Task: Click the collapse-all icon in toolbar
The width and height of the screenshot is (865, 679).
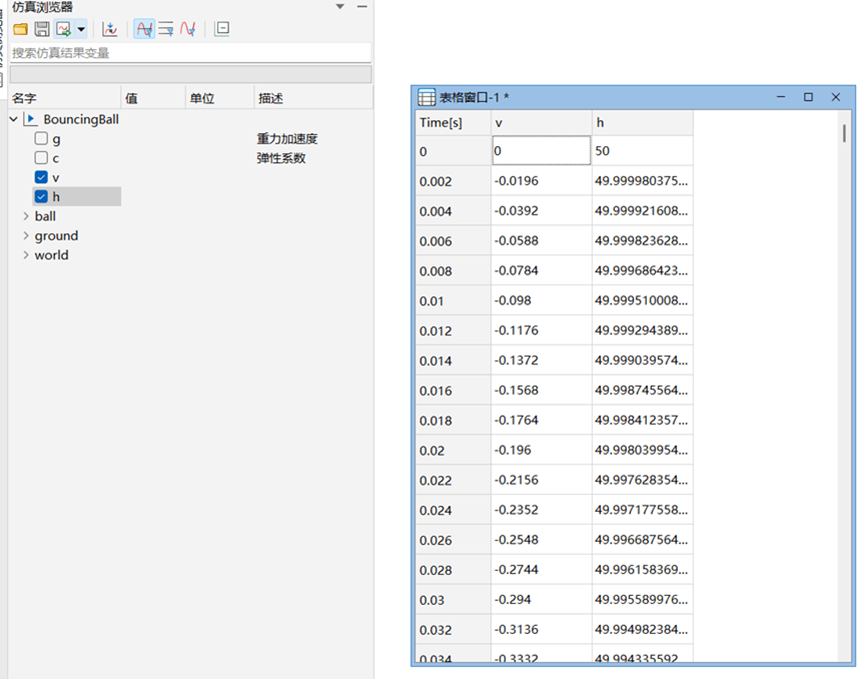Action: [222, 29]
